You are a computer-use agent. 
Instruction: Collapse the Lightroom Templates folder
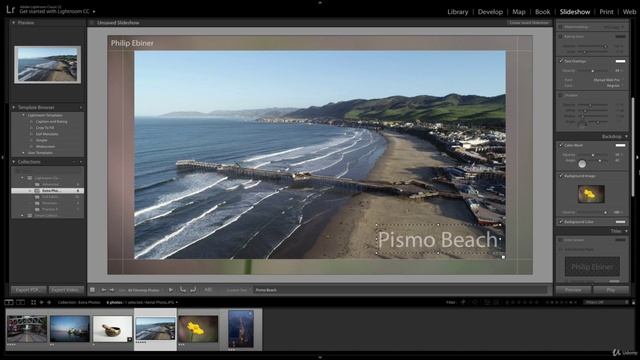coord(23,116)
